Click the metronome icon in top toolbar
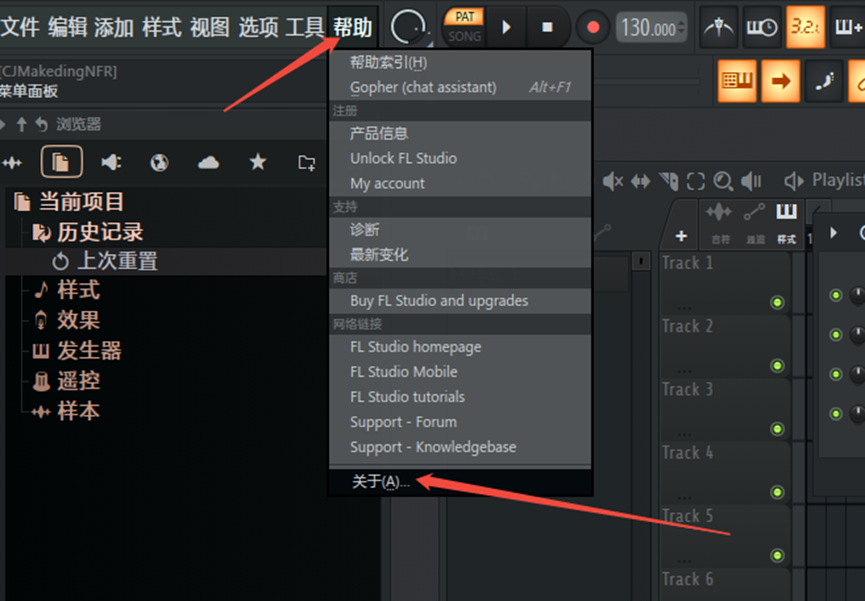 coord(719,28)
